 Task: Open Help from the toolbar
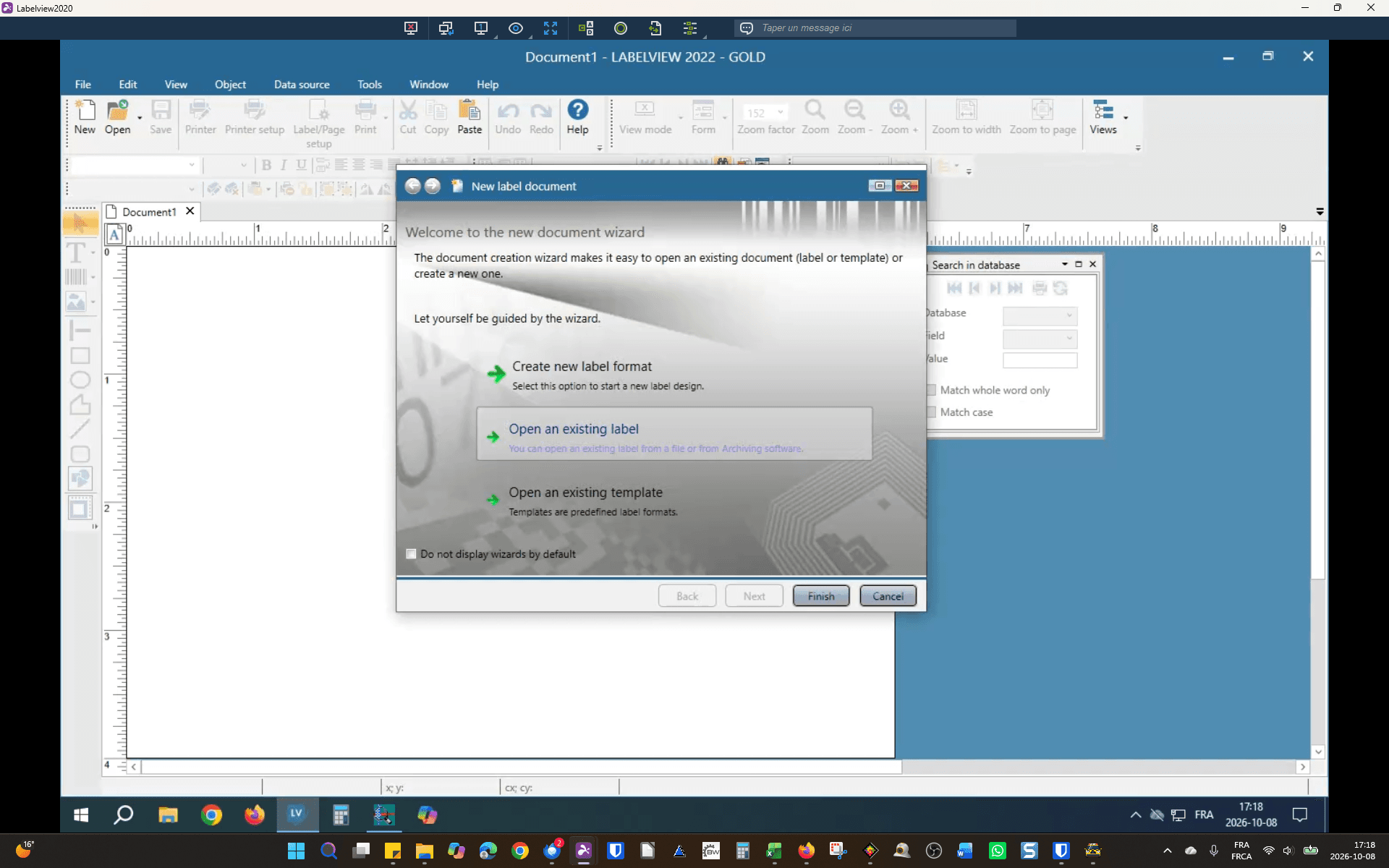click(x=577, y=117)
